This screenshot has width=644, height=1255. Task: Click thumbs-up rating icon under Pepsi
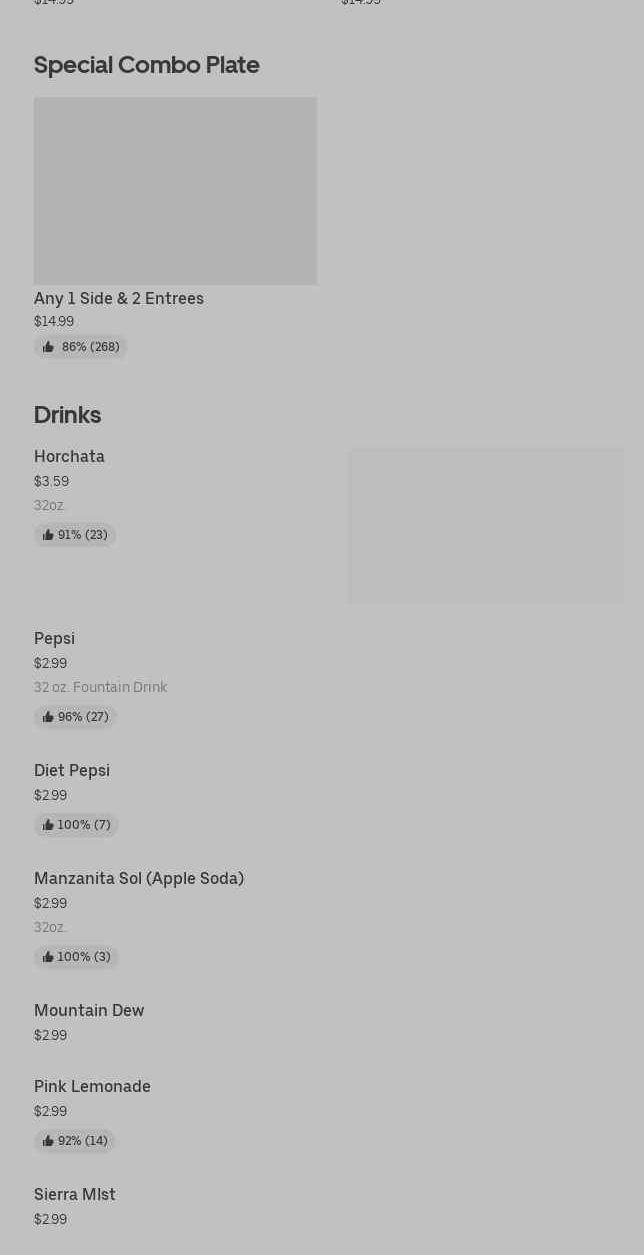(x=48, y=717)
